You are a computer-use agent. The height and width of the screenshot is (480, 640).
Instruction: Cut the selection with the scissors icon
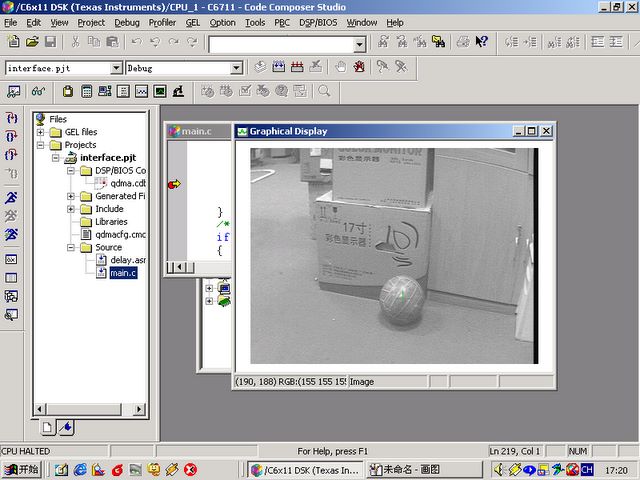75,42
